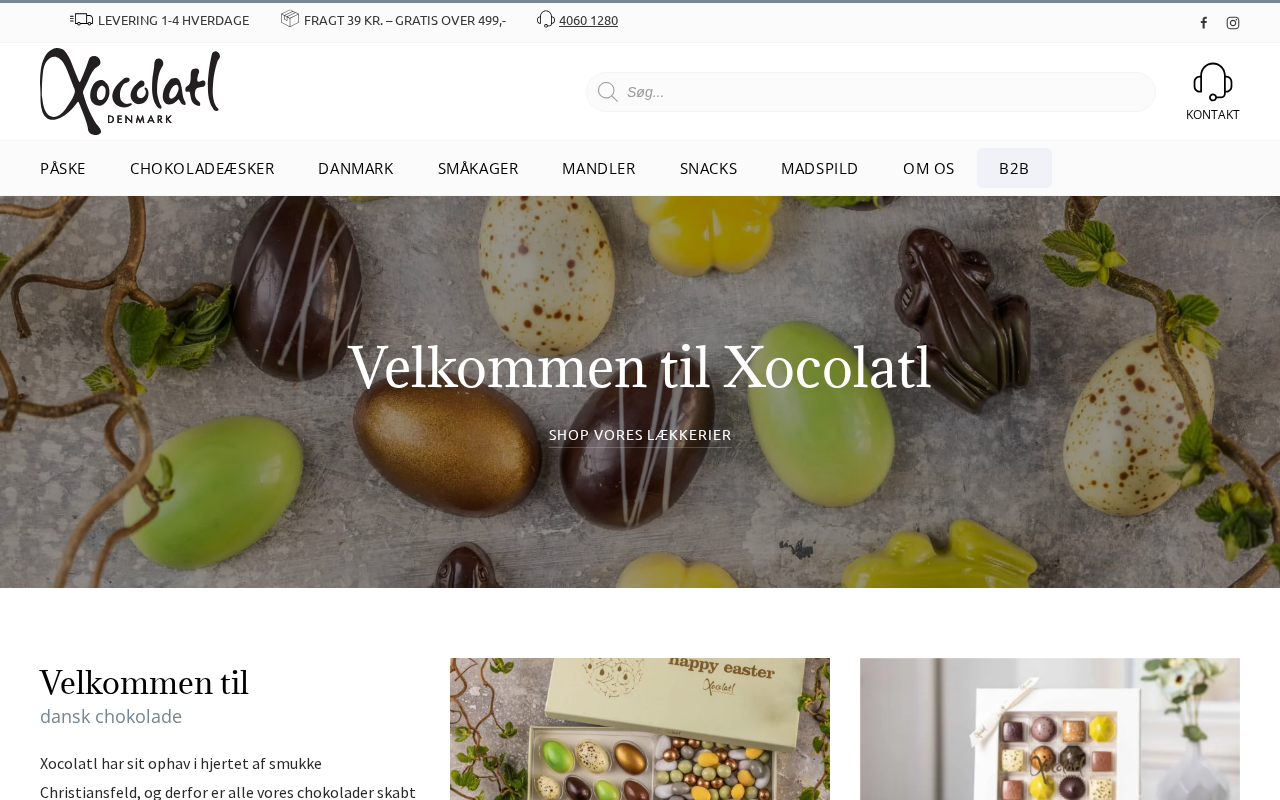Open the Instagram social icon
1280x800 pixels.
pyautogui.click(x=1233, y=23)
